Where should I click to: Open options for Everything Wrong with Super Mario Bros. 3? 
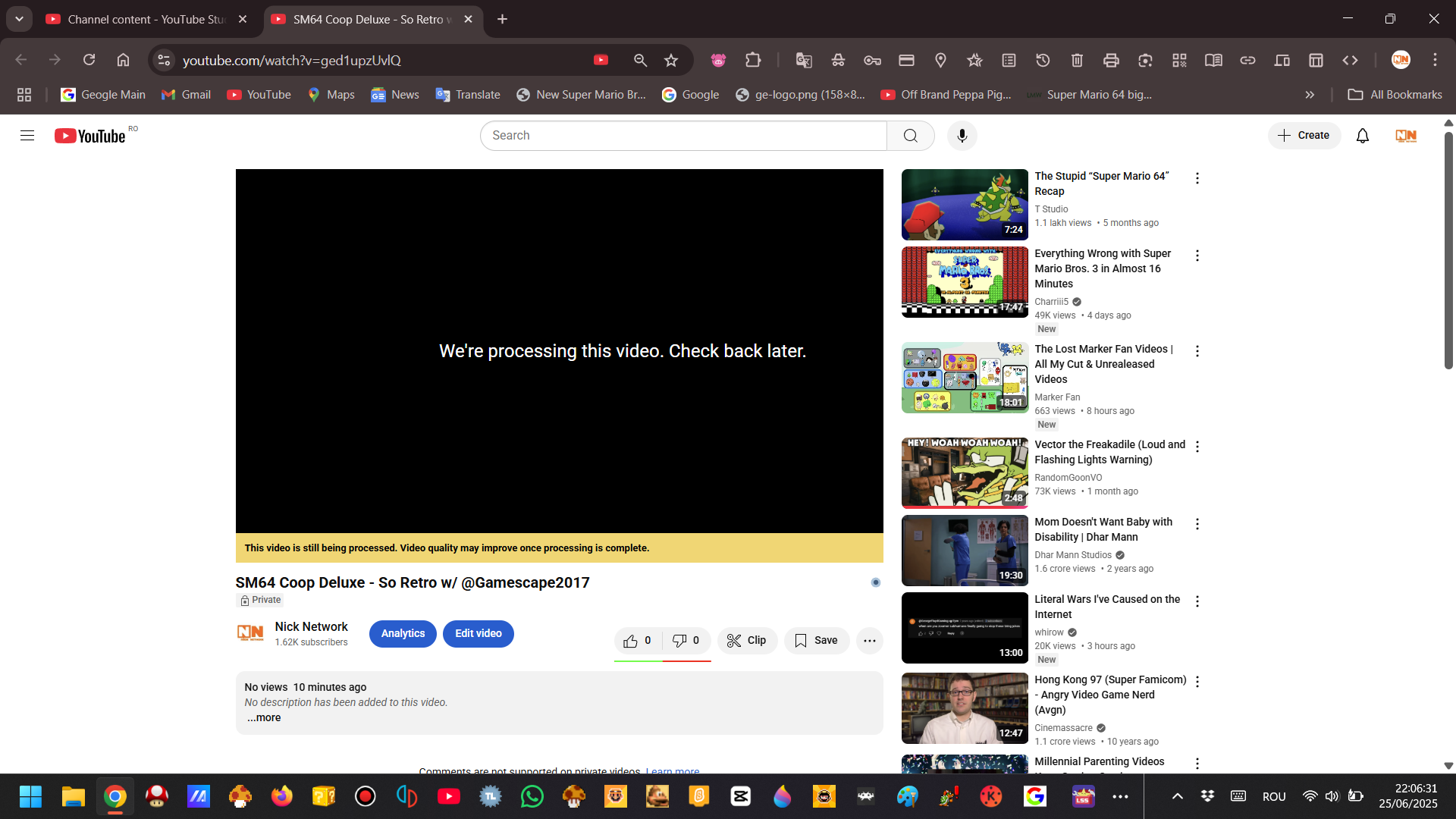(x=1197, y=256)
